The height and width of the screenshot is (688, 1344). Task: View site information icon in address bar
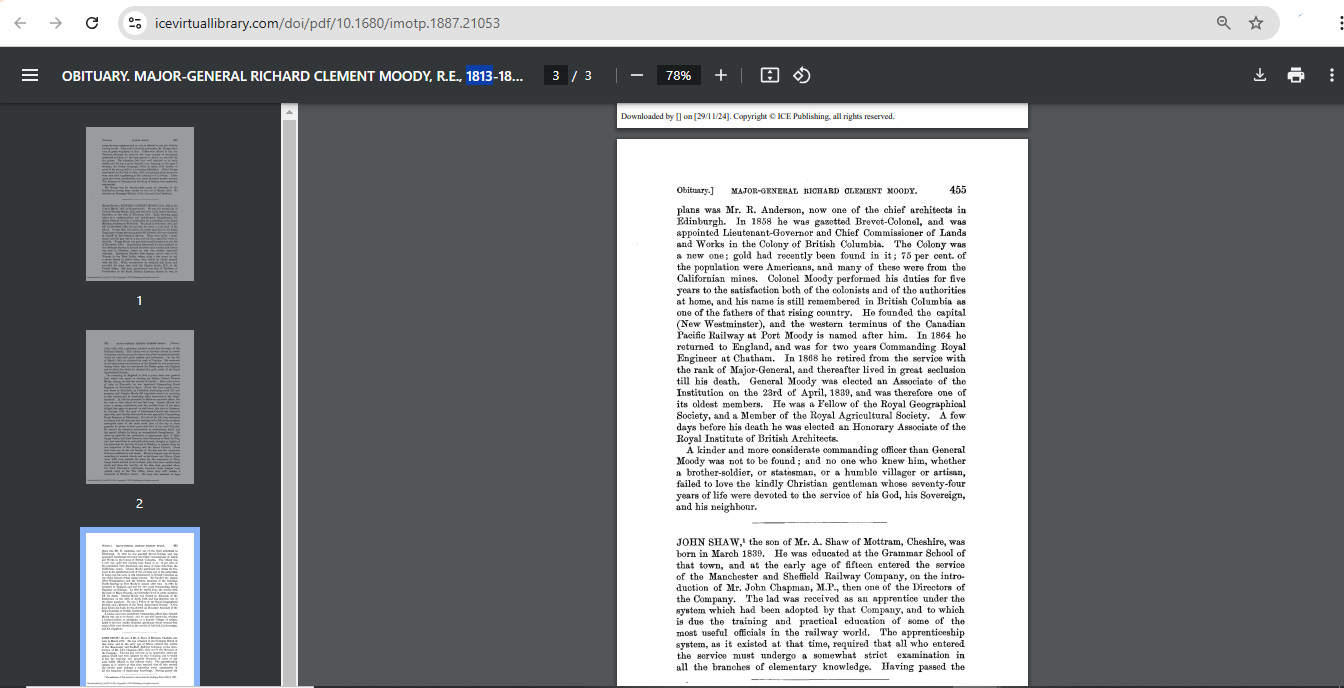tap(135, 23)
